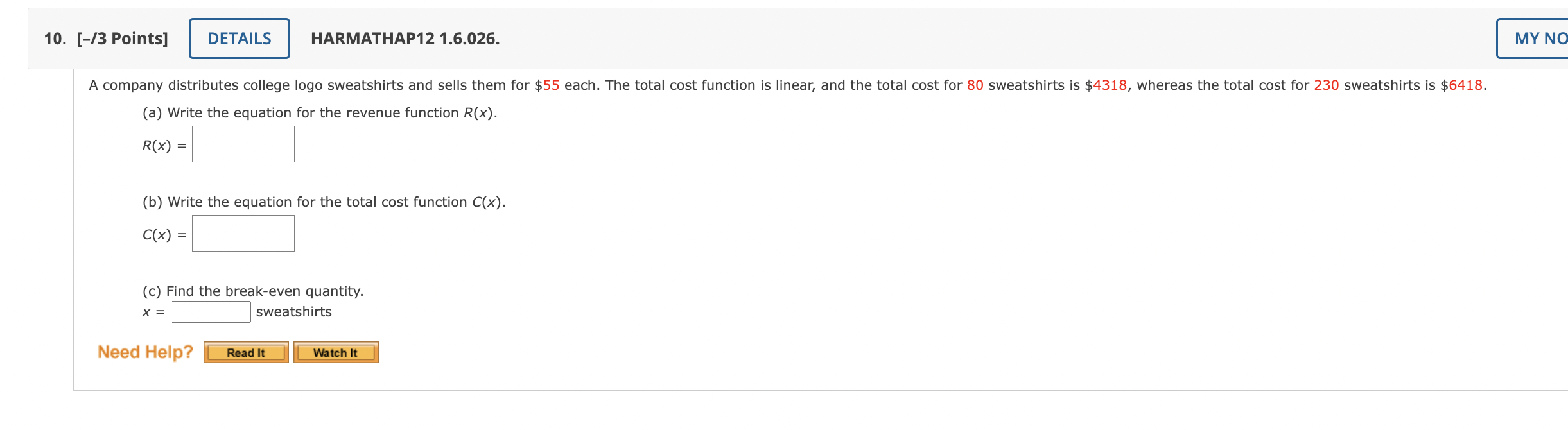The image size is (1568, 430).
Task: Click the sweatshirts unit label beside x
Action: tap(293, 312)
